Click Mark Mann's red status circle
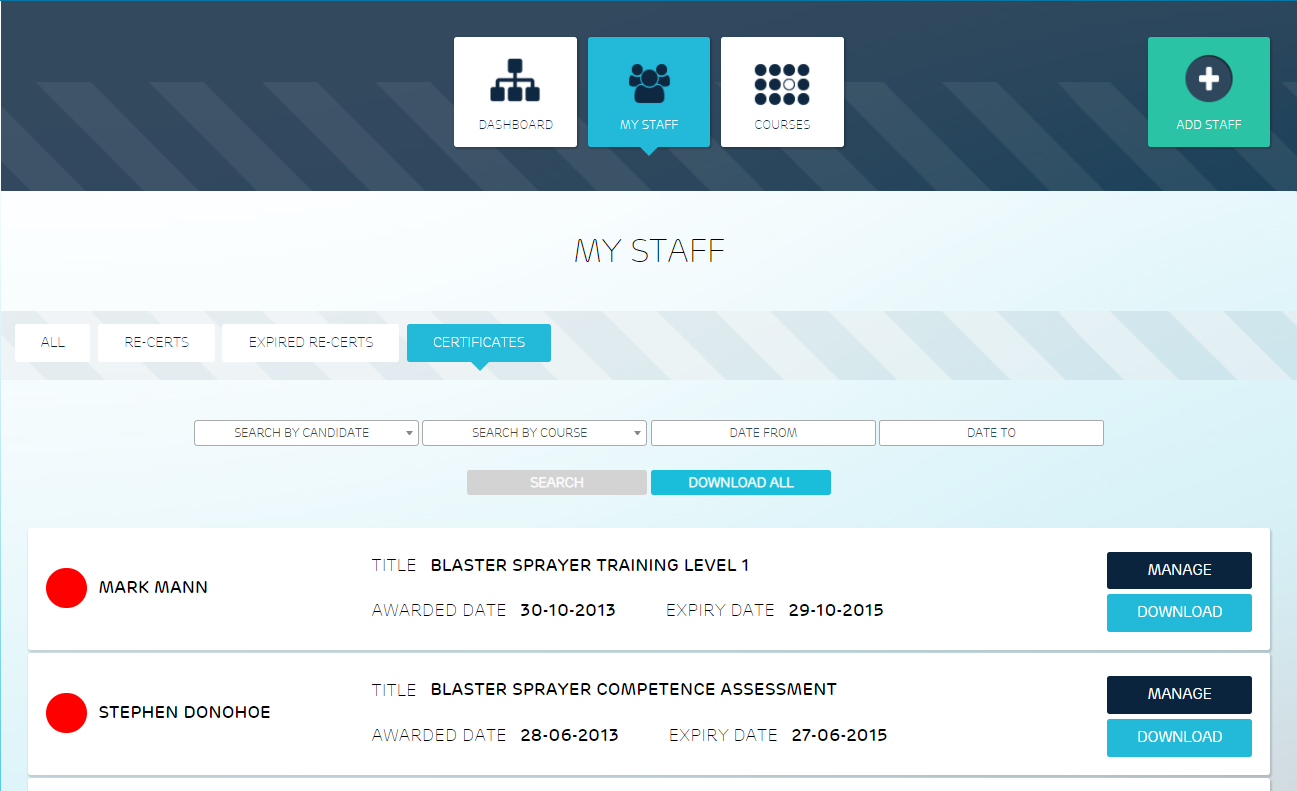 tap(67, 588)
